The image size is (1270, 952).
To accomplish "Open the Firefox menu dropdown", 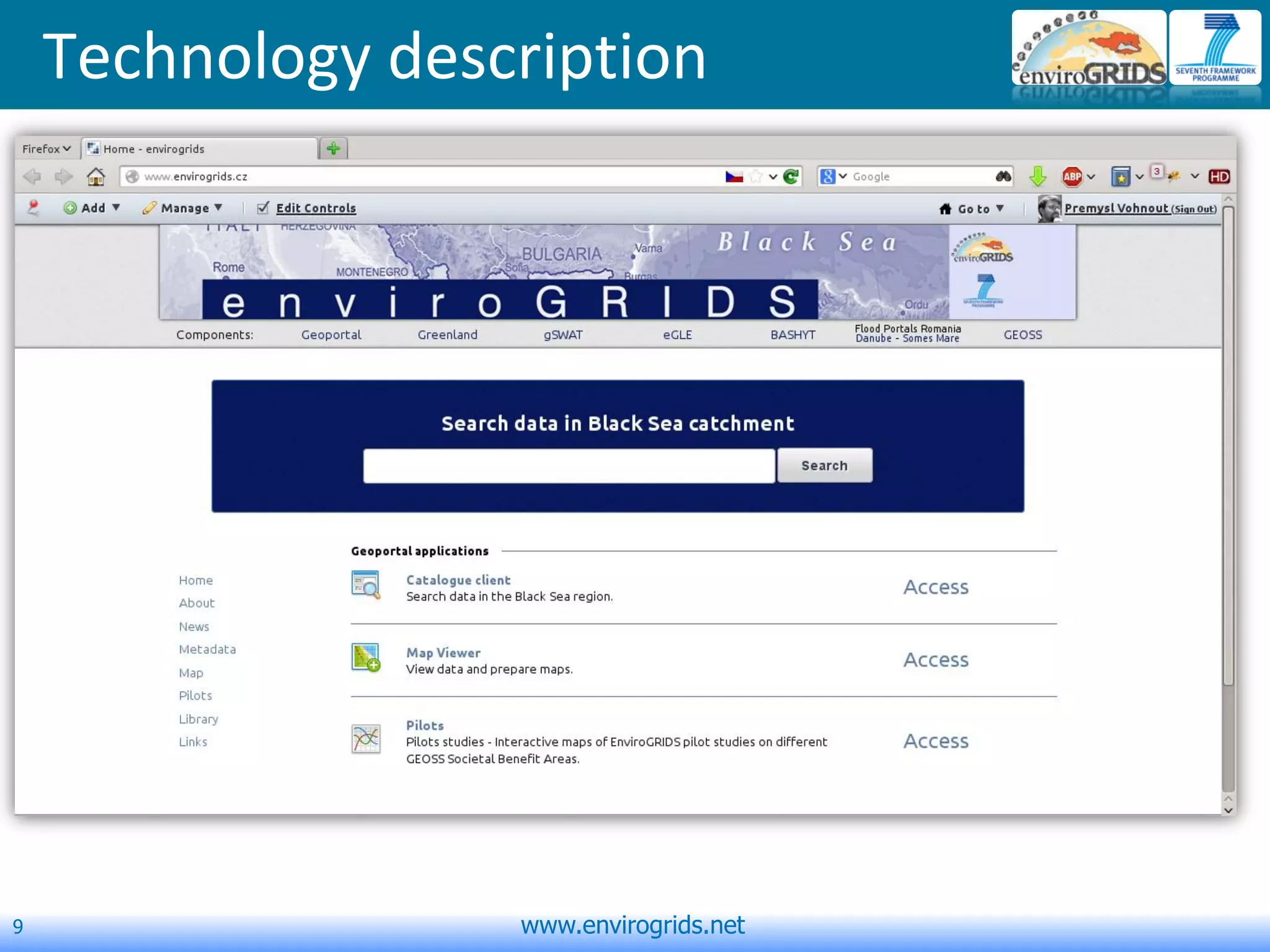I will 47,149.
